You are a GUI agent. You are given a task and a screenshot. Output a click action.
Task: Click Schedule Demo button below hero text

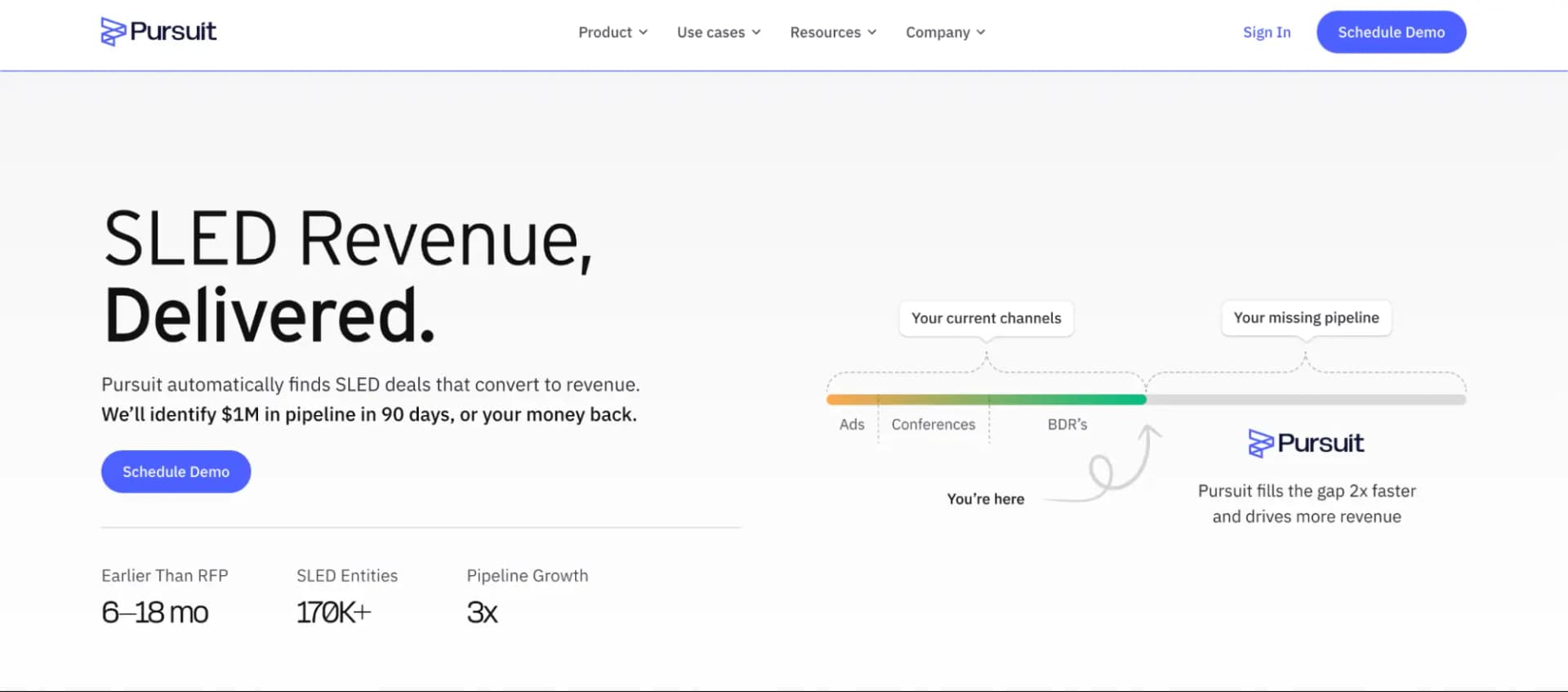176,471
